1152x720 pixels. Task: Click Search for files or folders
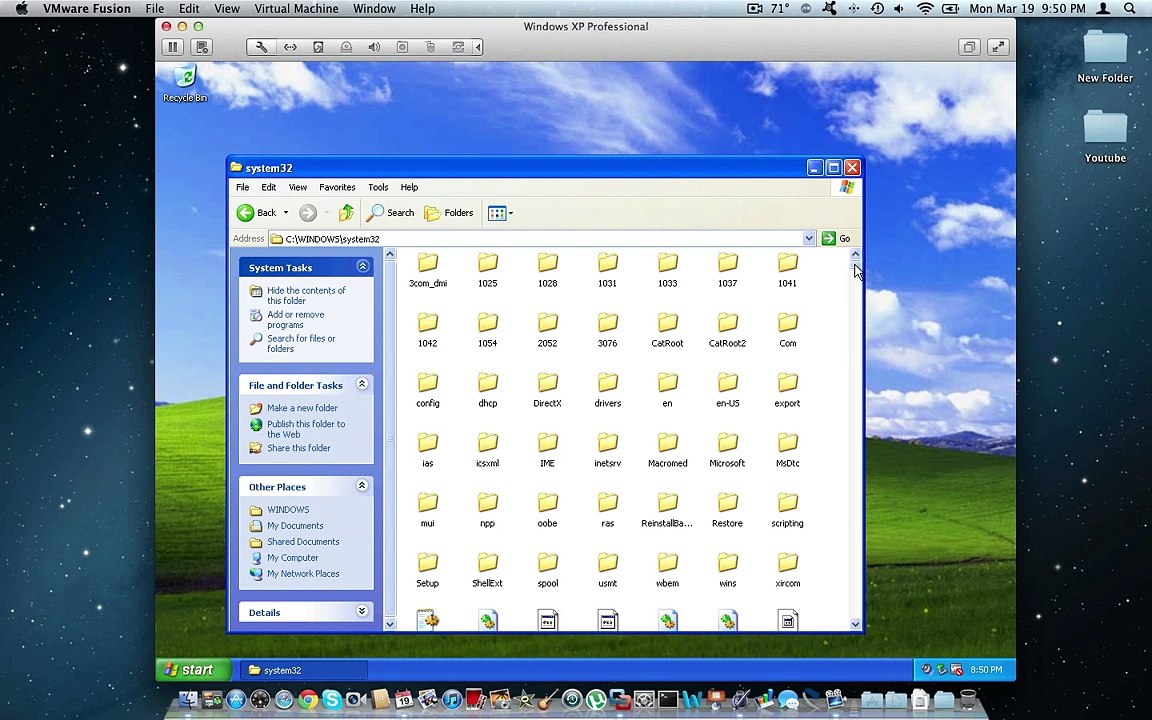coord(301,344)
